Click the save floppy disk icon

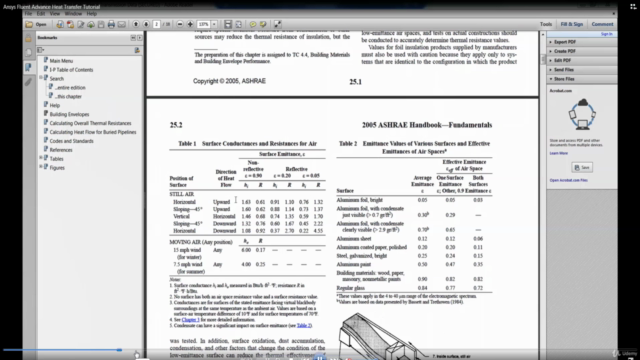[x=101, y=24]
